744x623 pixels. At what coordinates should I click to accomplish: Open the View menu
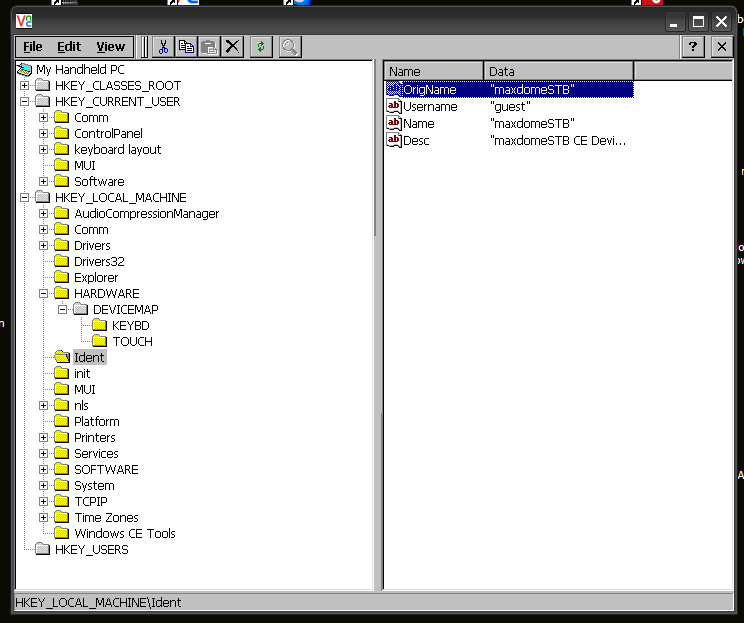click(111, 47)
